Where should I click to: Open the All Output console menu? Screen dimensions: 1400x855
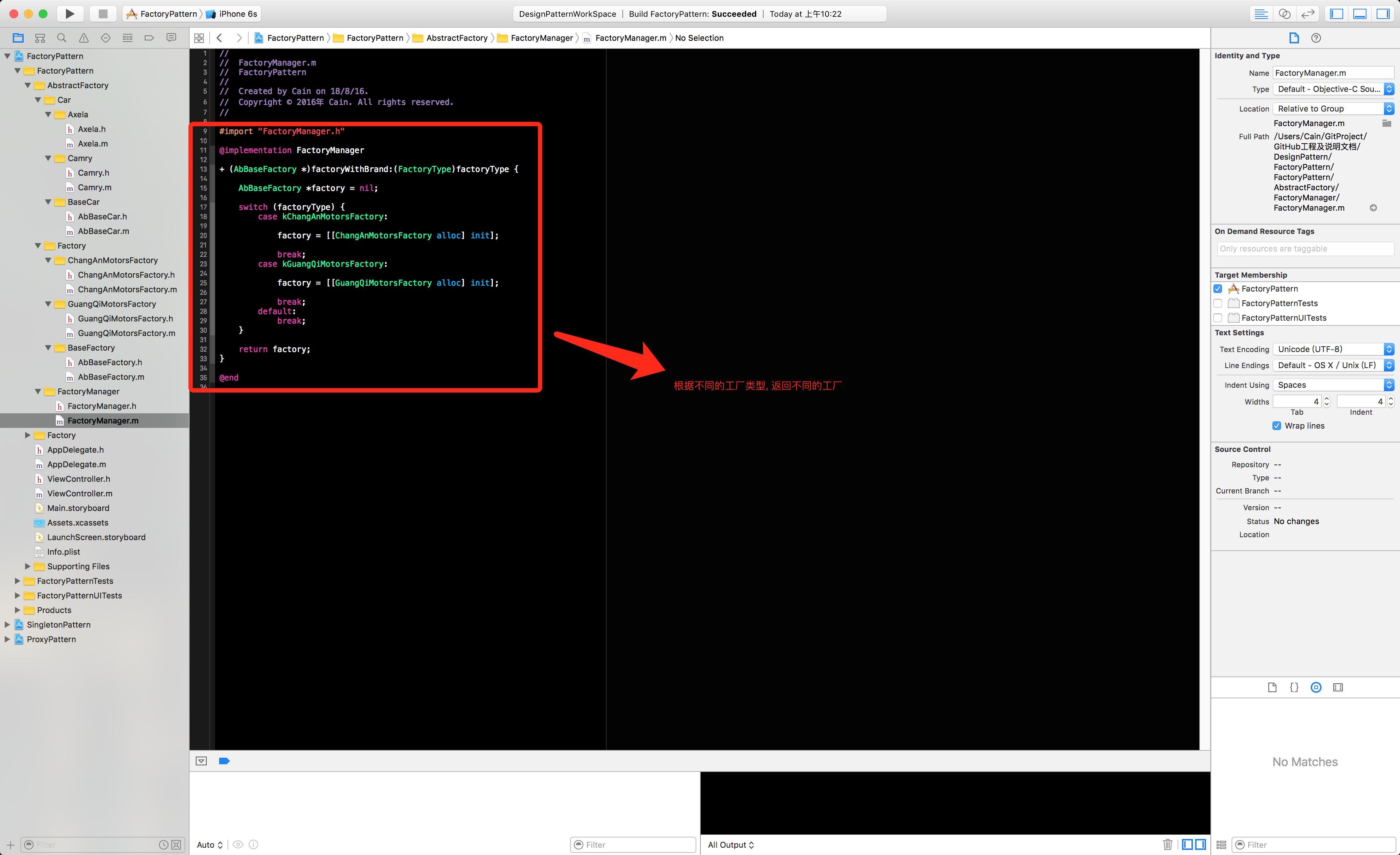(x=731, y=844)
